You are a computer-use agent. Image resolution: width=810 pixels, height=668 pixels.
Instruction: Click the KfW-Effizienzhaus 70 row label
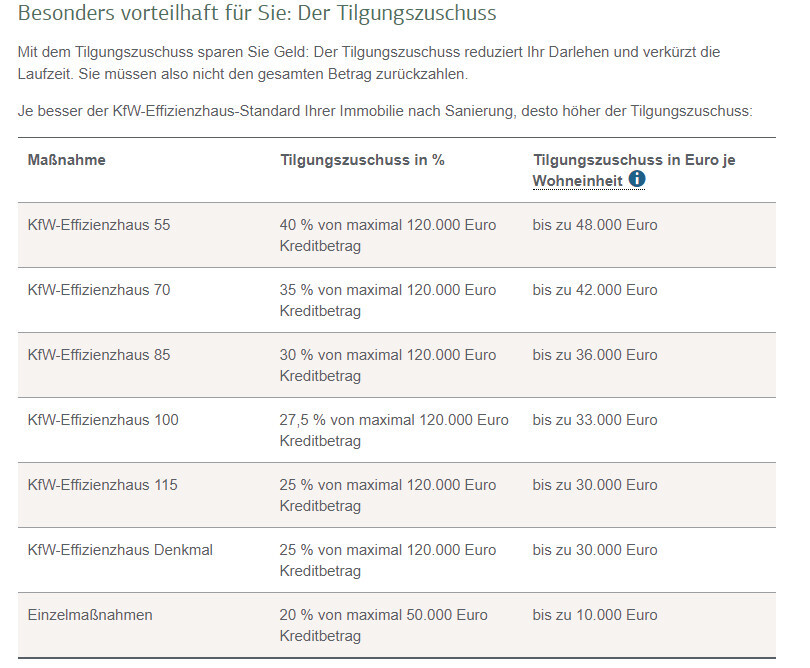99,290
